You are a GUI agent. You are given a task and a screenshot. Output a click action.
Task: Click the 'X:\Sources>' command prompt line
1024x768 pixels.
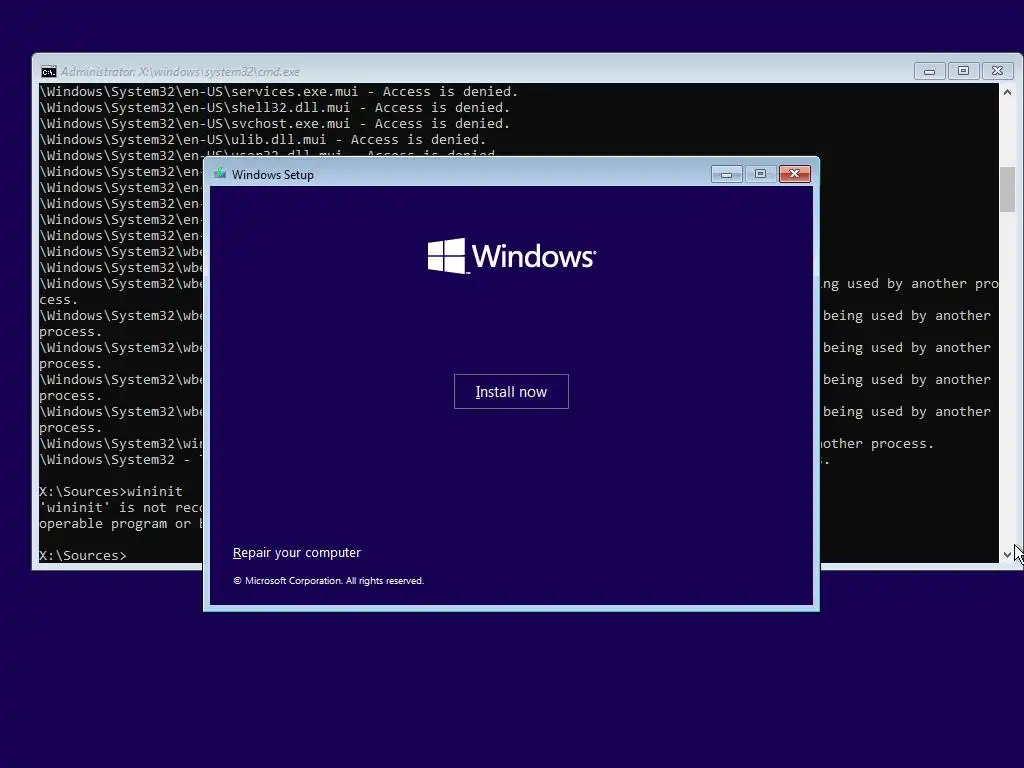tap(82, 556)
